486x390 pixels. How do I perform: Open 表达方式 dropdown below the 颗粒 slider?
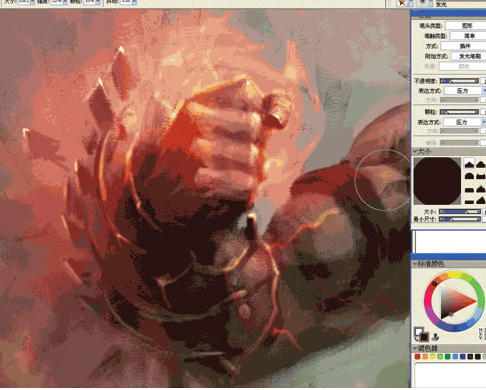(464, 122)
